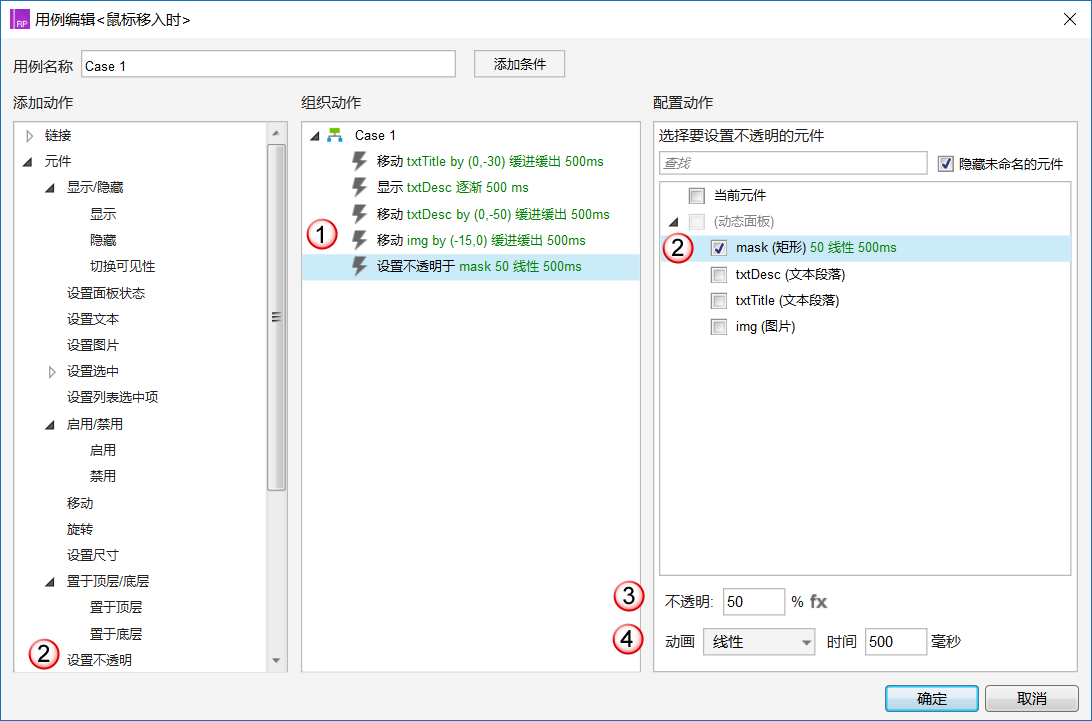
Task: Select the 旋转 action
Action: click(x=80, y=529)
